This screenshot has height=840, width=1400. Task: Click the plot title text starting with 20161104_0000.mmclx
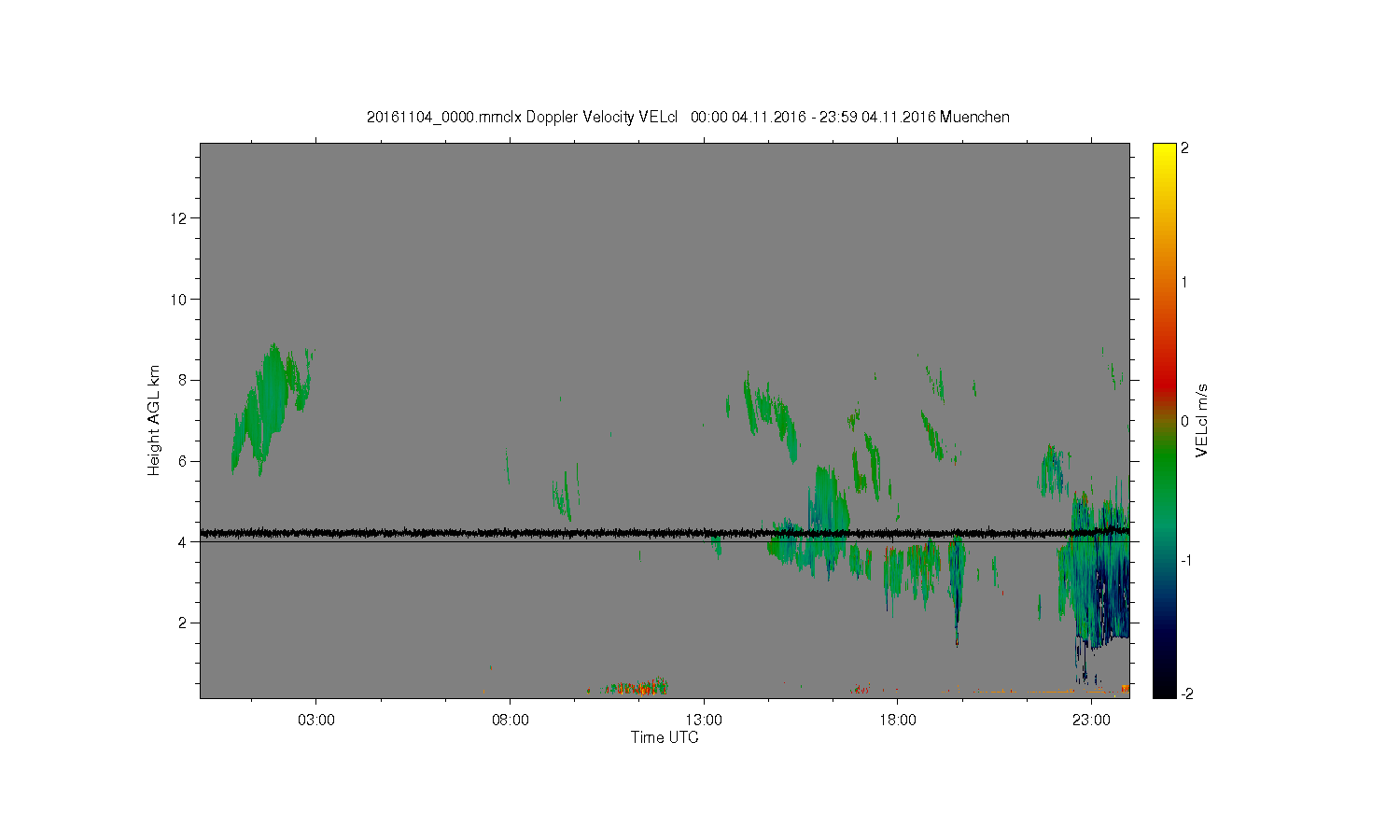tap(688, 117)
